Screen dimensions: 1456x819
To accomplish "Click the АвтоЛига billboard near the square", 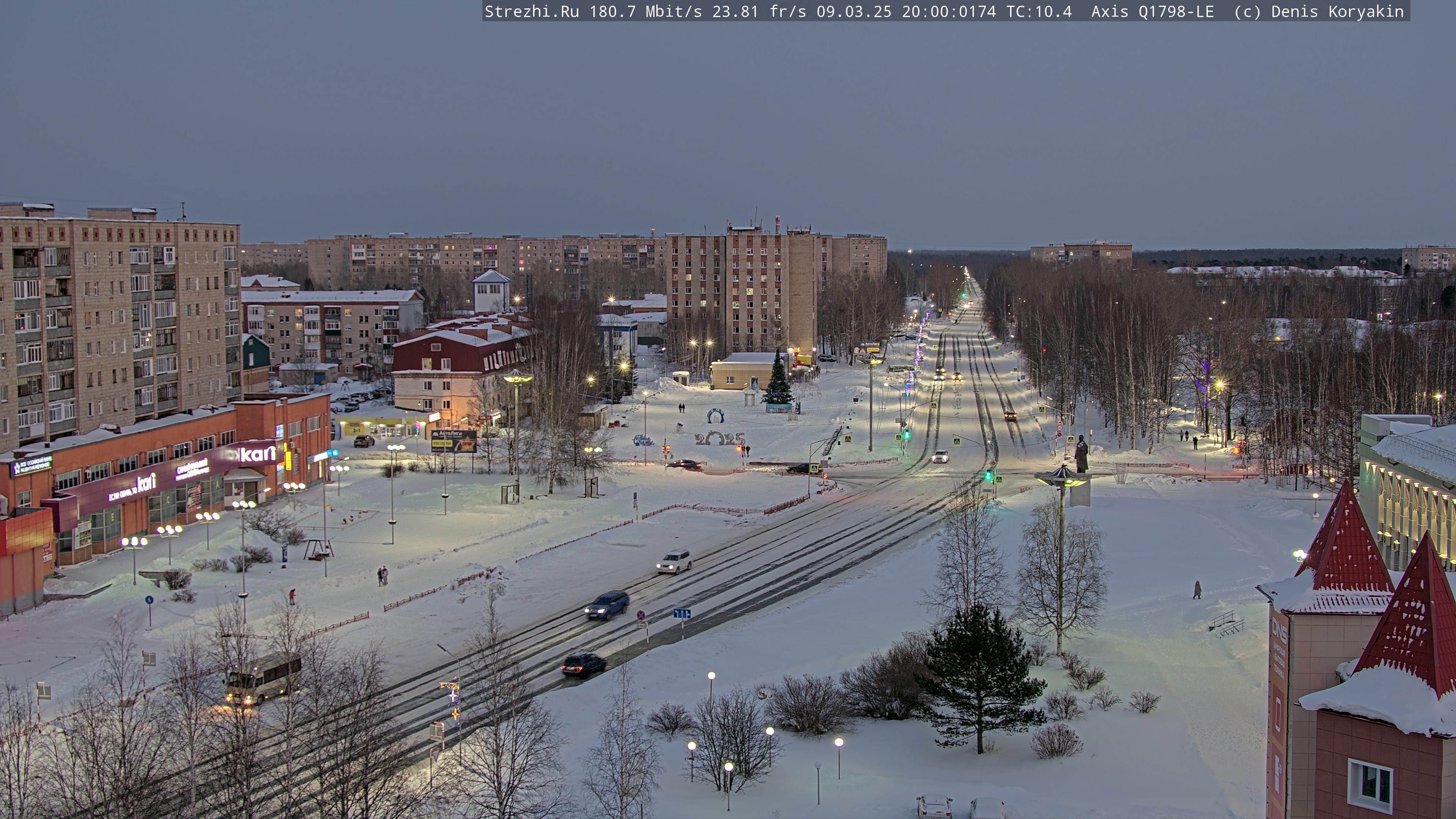I will coord(453,441).
